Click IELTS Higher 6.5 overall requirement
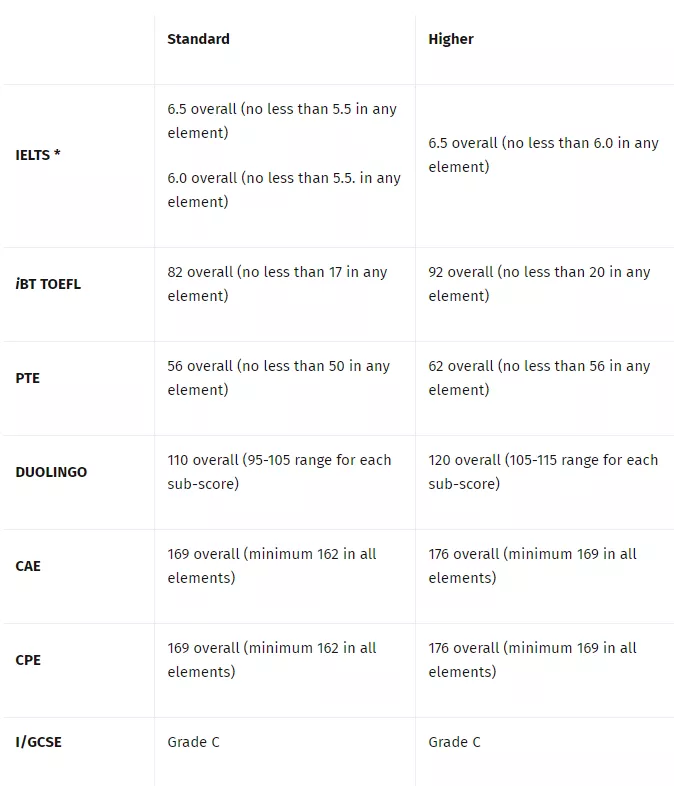The image size is (674, 786). [x=543, y=155]
